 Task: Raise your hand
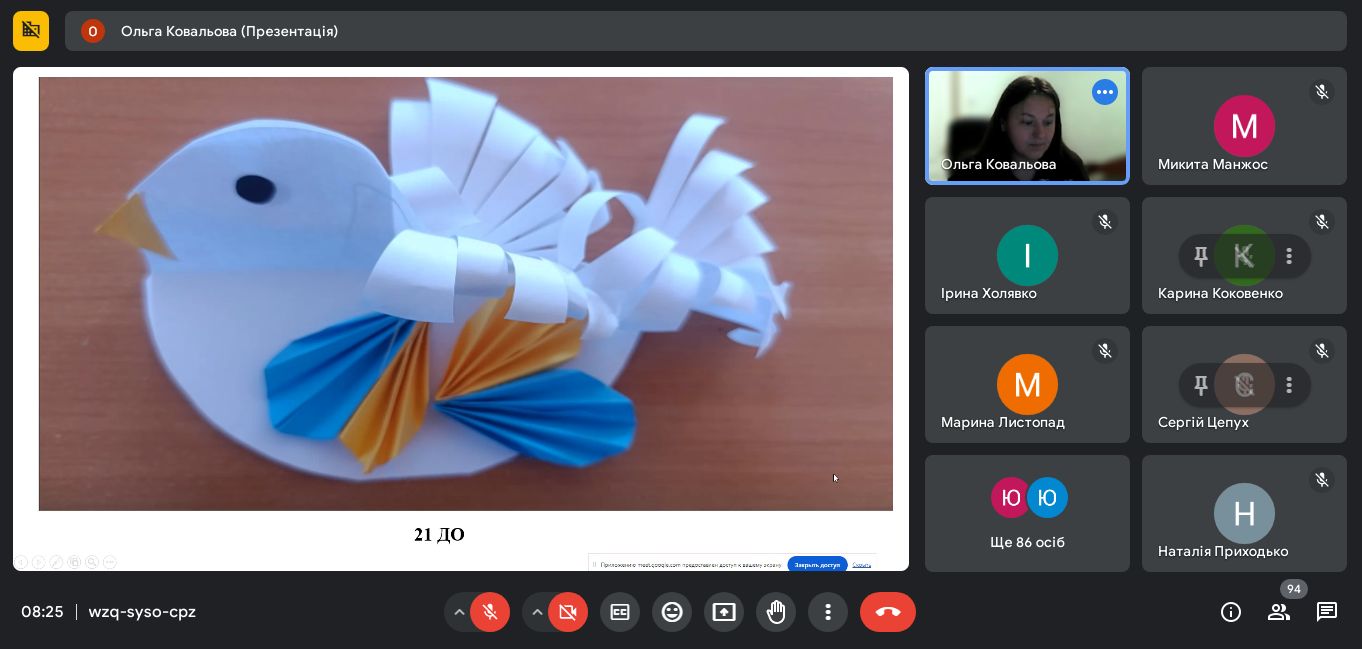coord(776,612)
